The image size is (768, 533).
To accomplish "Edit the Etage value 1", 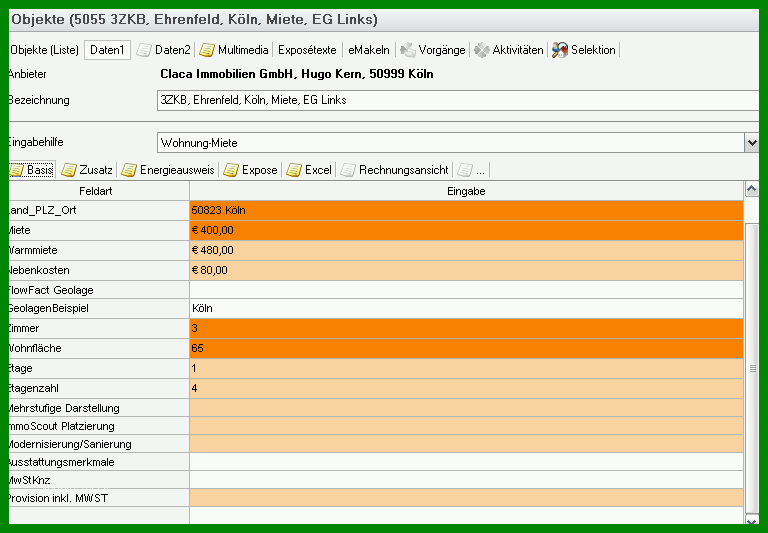I will (466, 368).
